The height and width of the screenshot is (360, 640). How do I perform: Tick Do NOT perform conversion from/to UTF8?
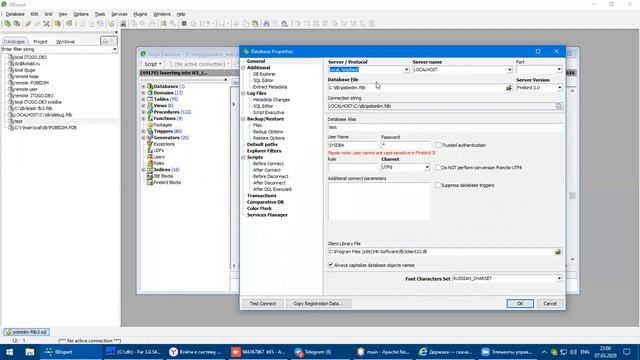pos(438,167)
